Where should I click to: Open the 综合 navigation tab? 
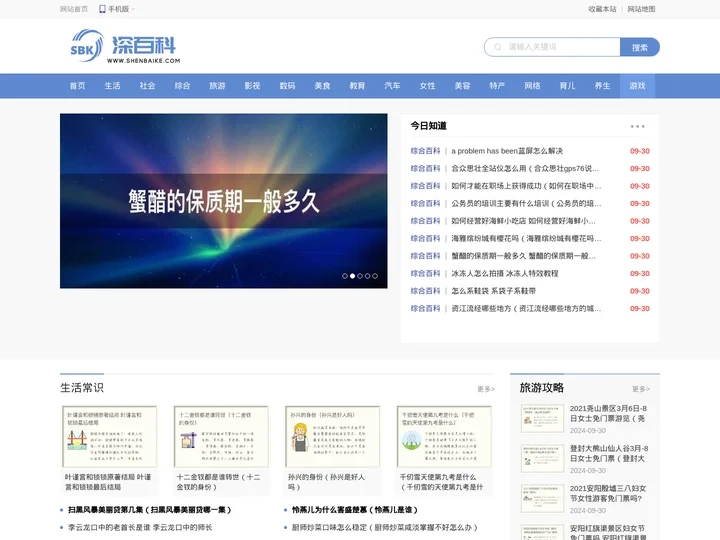[182, 86]
